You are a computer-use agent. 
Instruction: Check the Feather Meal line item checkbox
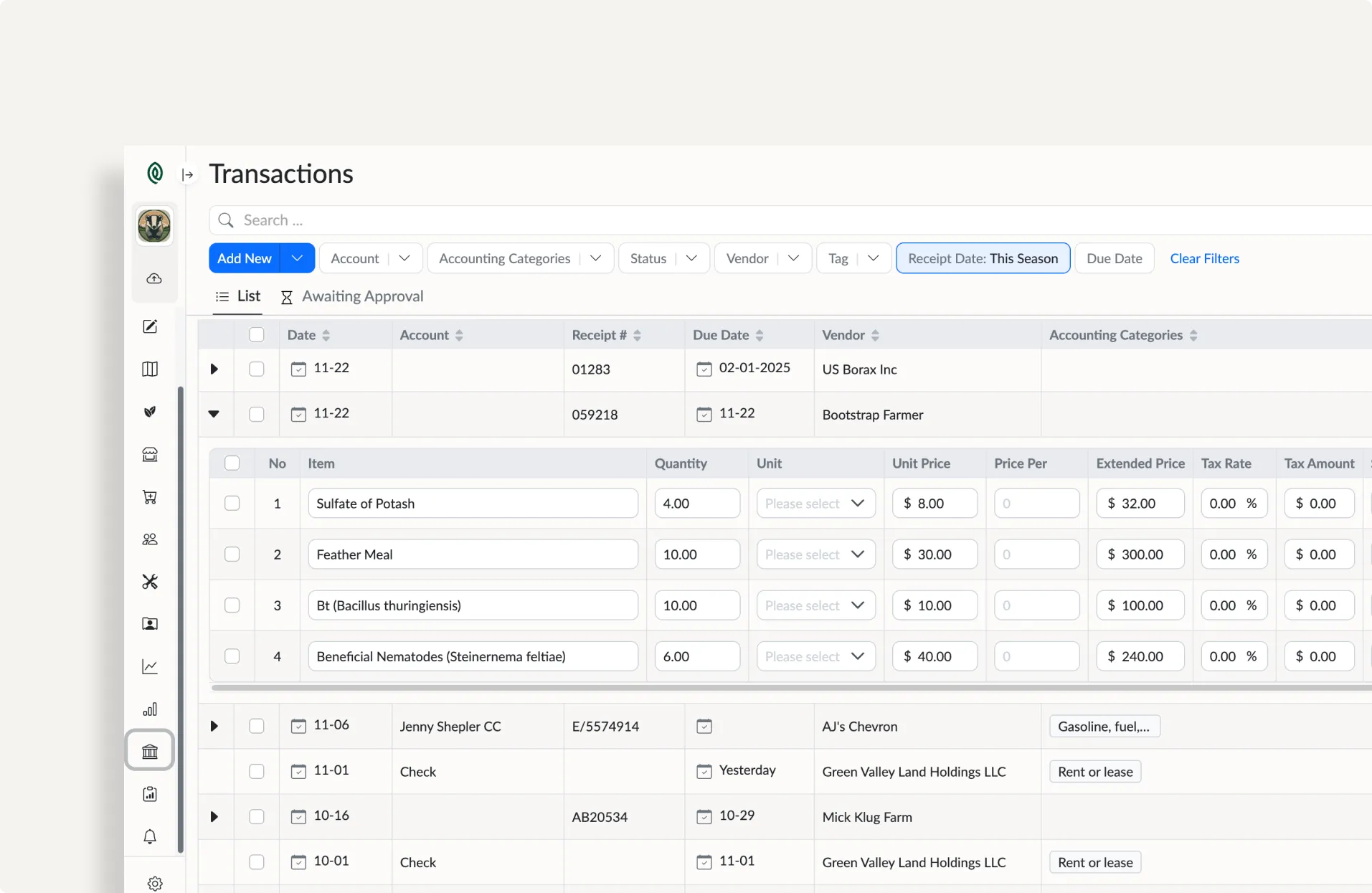pos(232,554)
